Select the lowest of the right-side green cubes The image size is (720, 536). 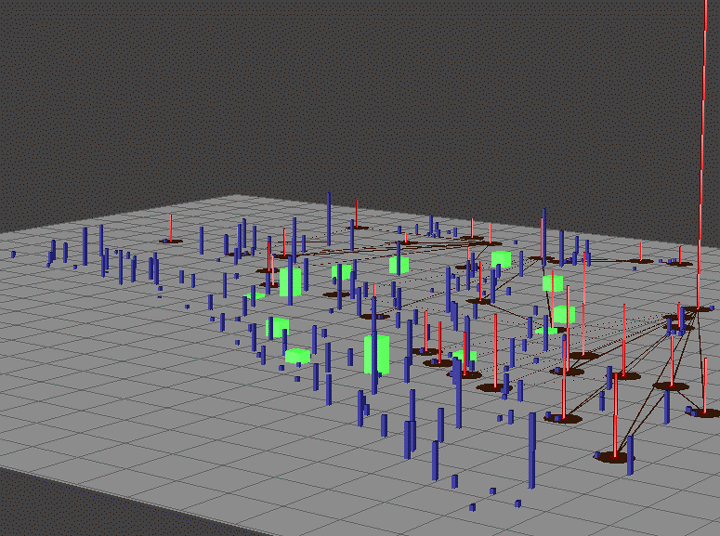click(x=546, y=330)
